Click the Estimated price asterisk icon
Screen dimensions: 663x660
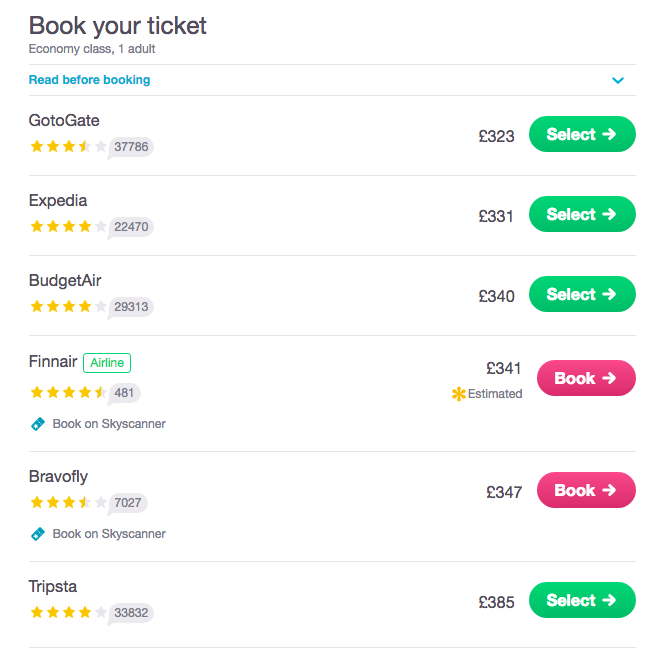[x=459, y=394]
